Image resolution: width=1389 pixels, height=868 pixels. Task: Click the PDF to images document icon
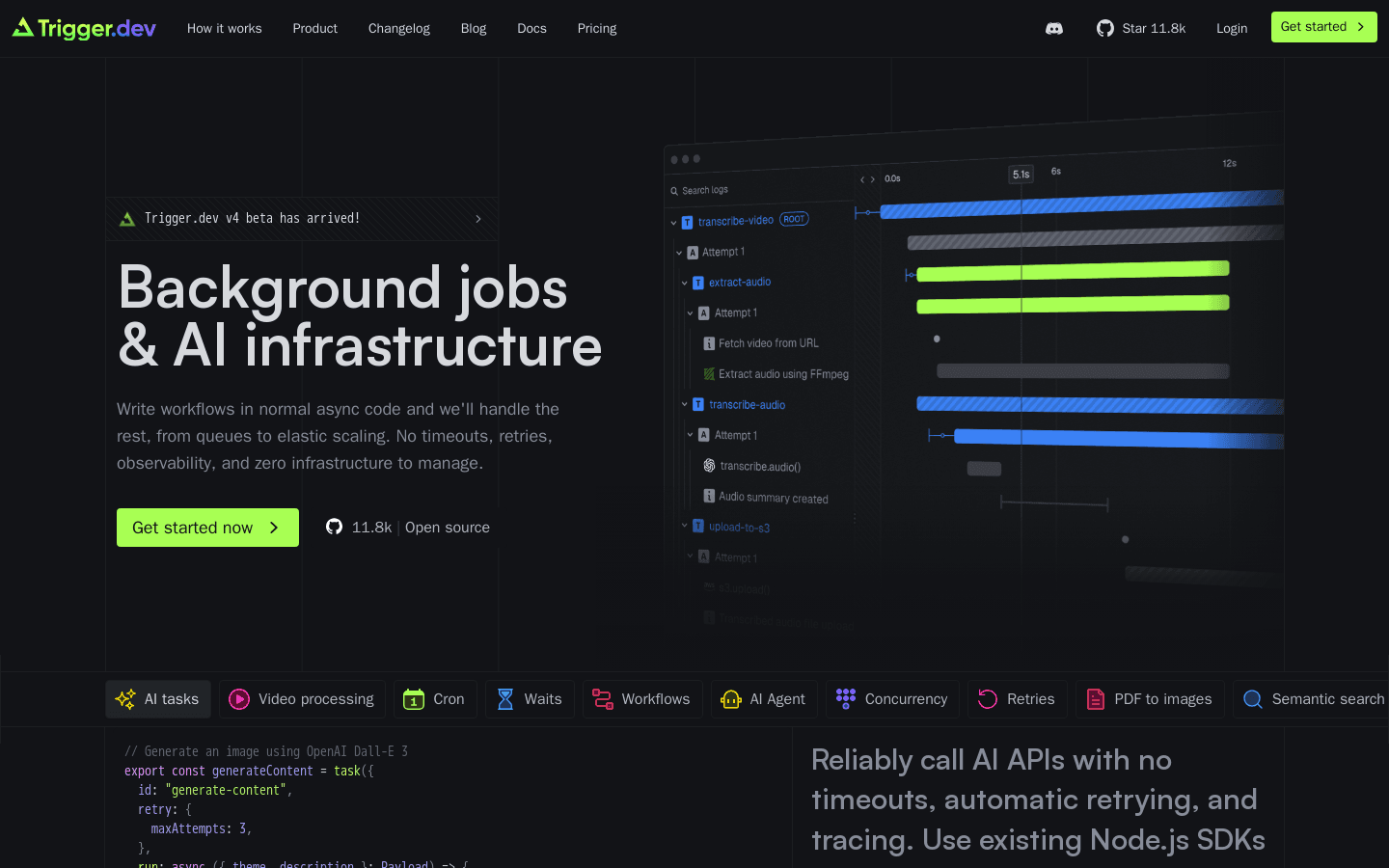(x=1096, y=698)
